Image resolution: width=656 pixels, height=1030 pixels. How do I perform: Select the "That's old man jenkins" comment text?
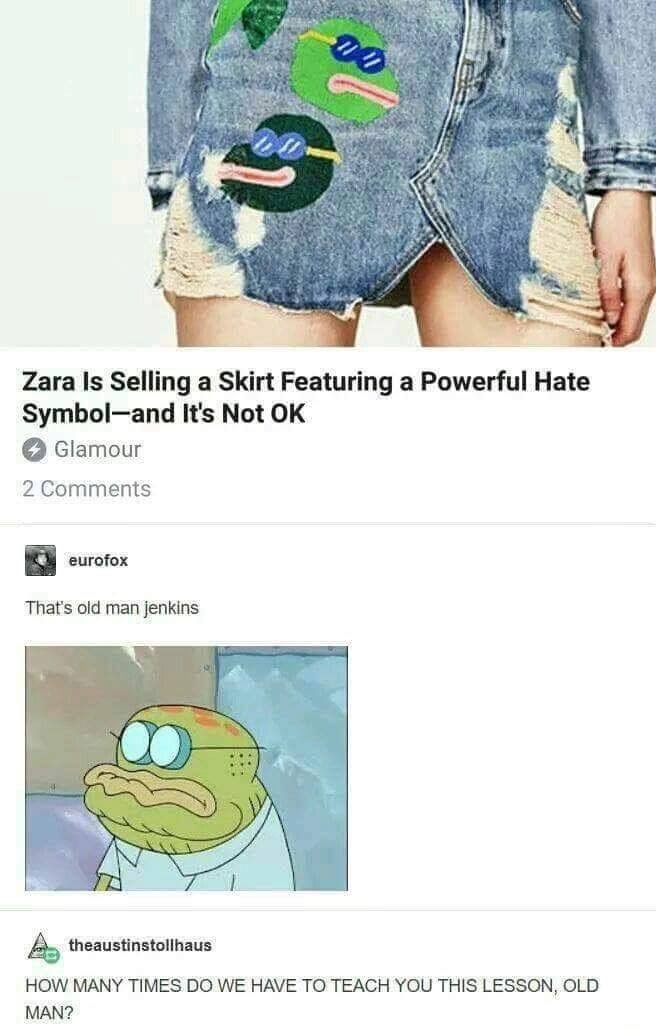point(112,608)
